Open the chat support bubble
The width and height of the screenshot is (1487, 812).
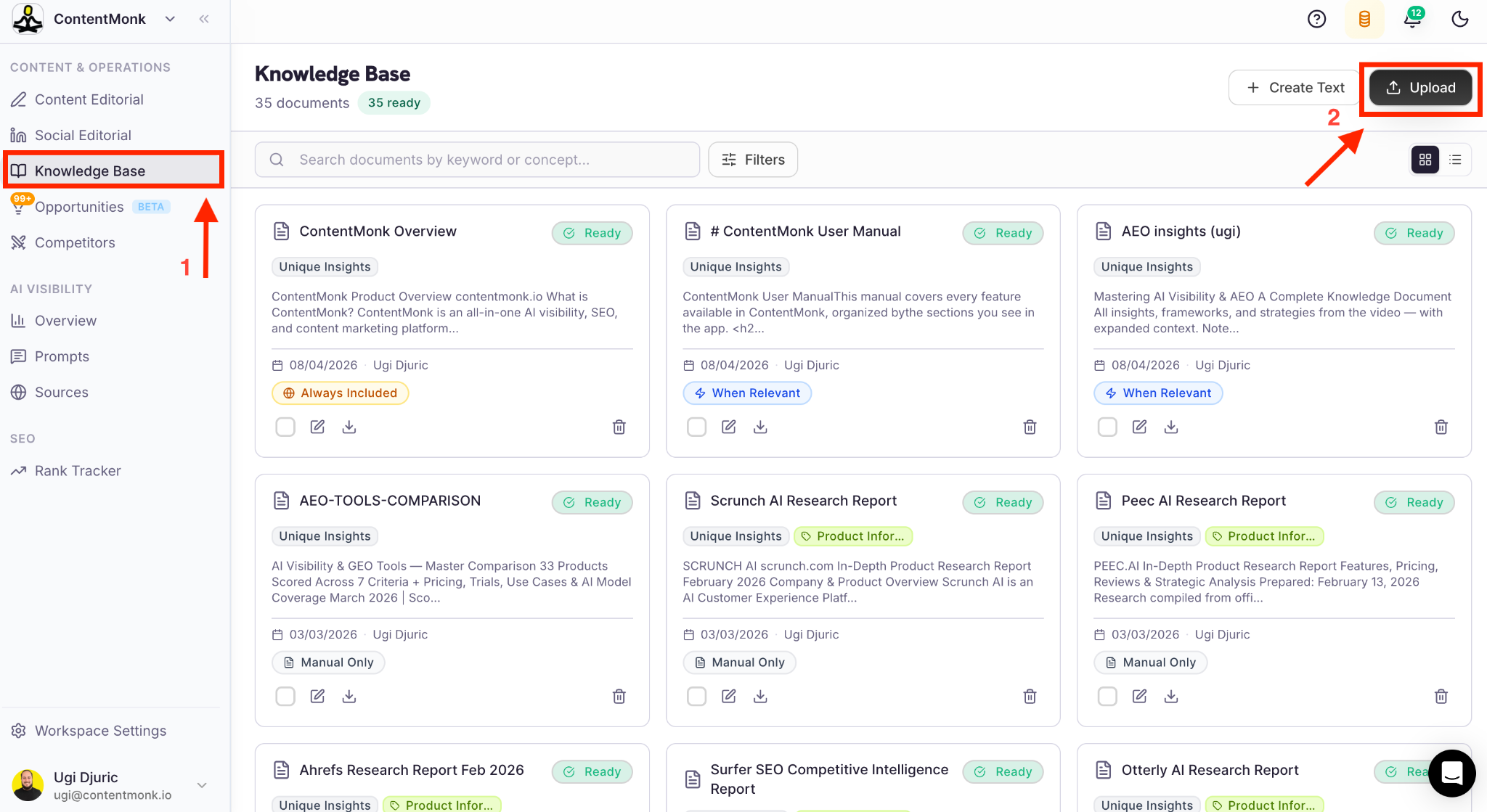(x=1451, y=773)
